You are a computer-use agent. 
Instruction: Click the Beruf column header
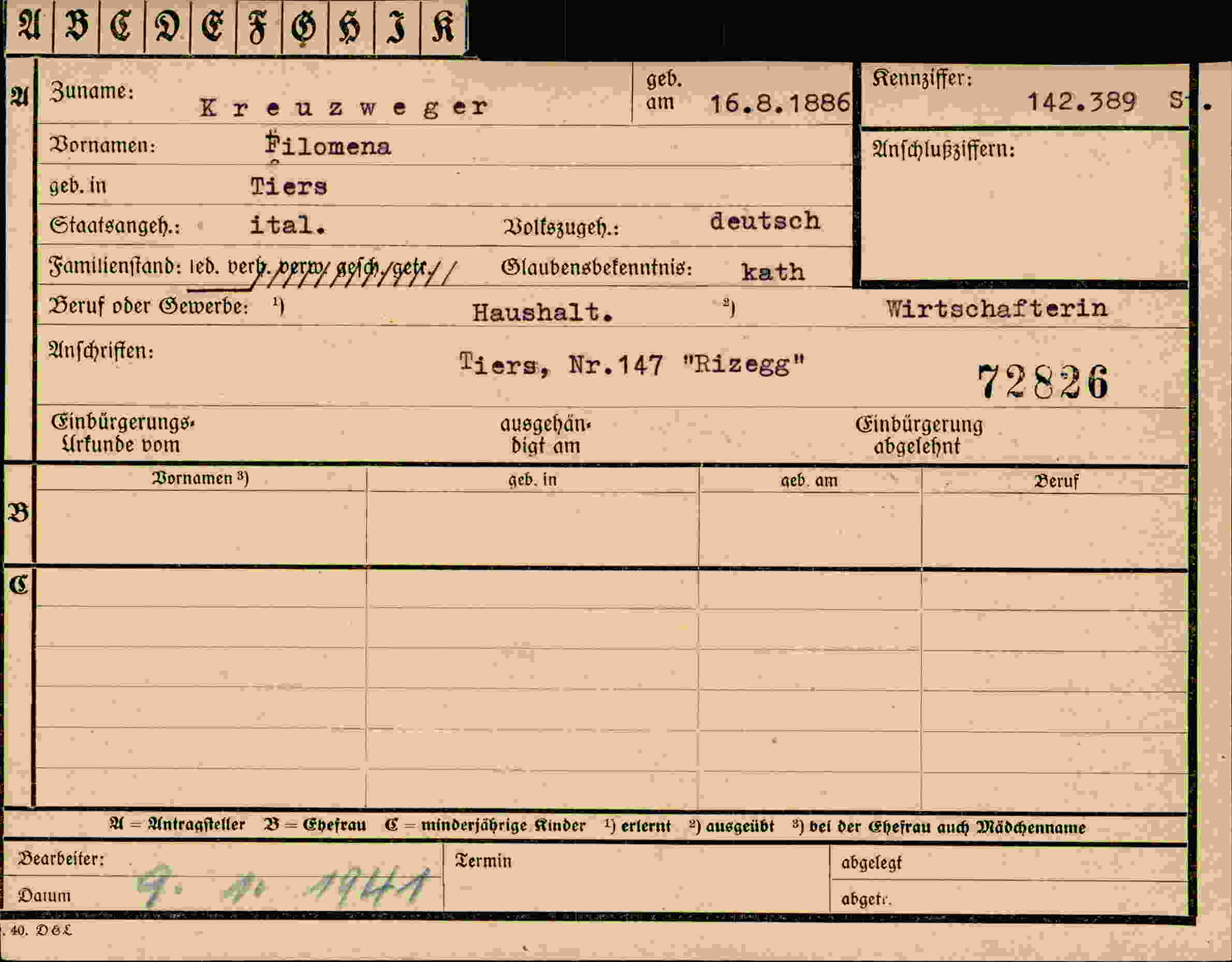[1056, 482]
